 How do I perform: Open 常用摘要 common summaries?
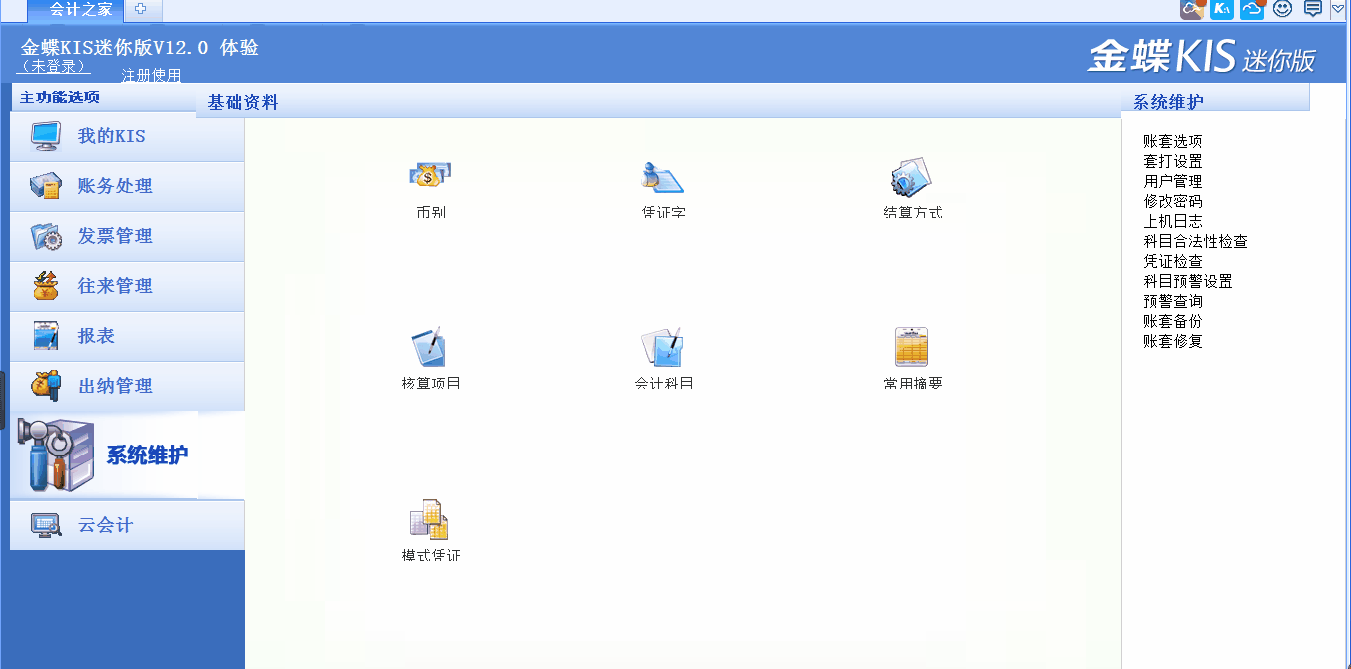pyautogui.click(x=911, y=347)
